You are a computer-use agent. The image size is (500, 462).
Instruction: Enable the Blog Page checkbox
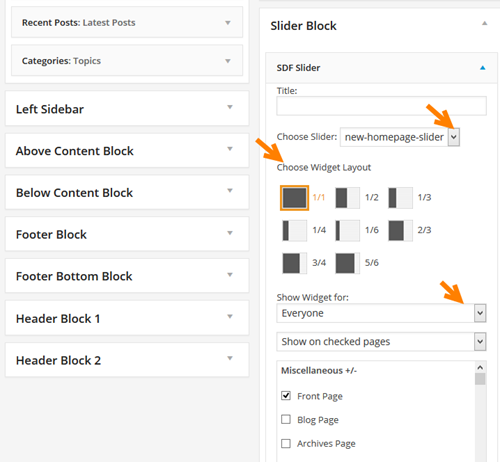286,419
